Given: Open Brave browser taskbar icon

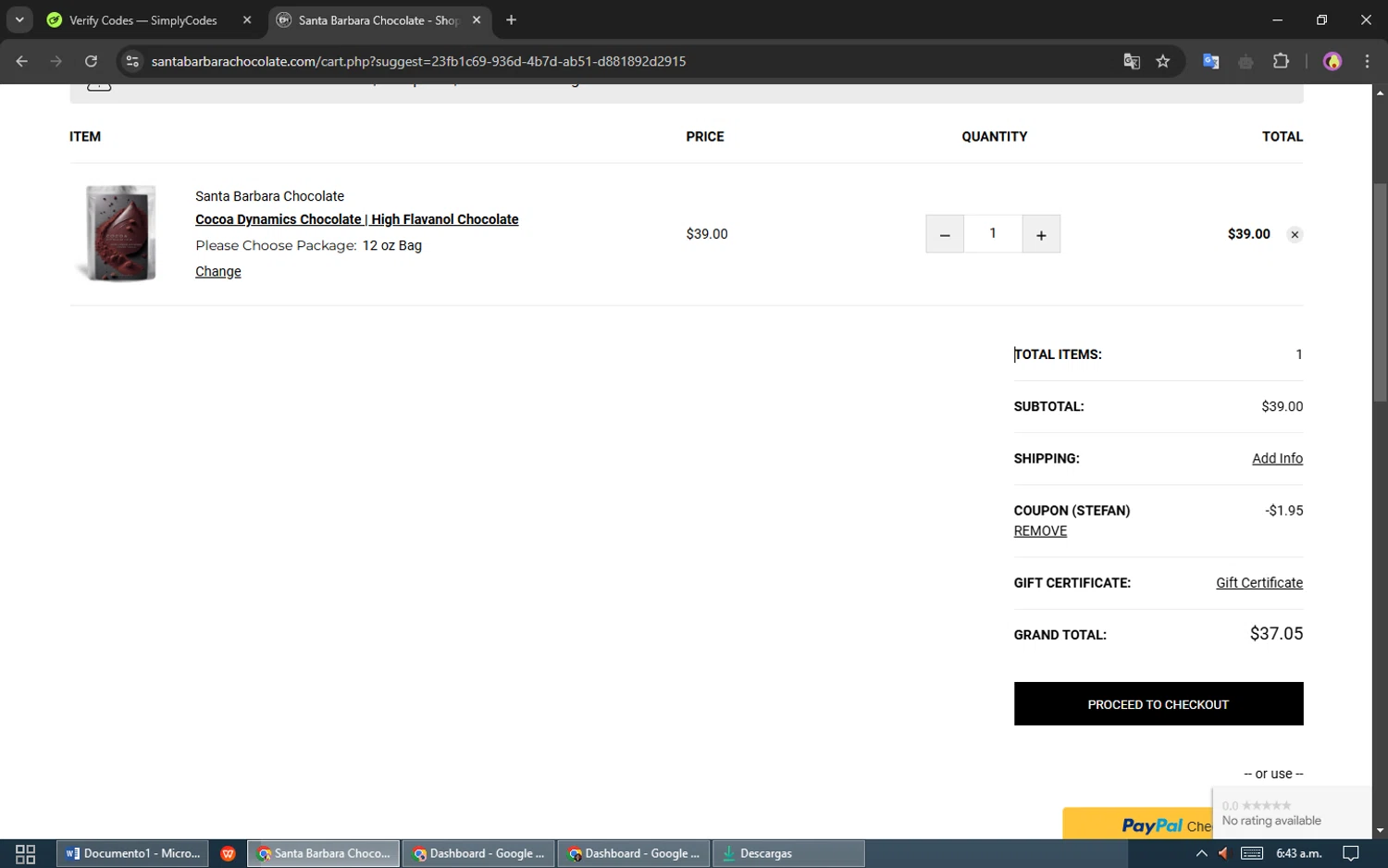Looking at the screenshot, I should pyautogui.click(x=228, y=853).
